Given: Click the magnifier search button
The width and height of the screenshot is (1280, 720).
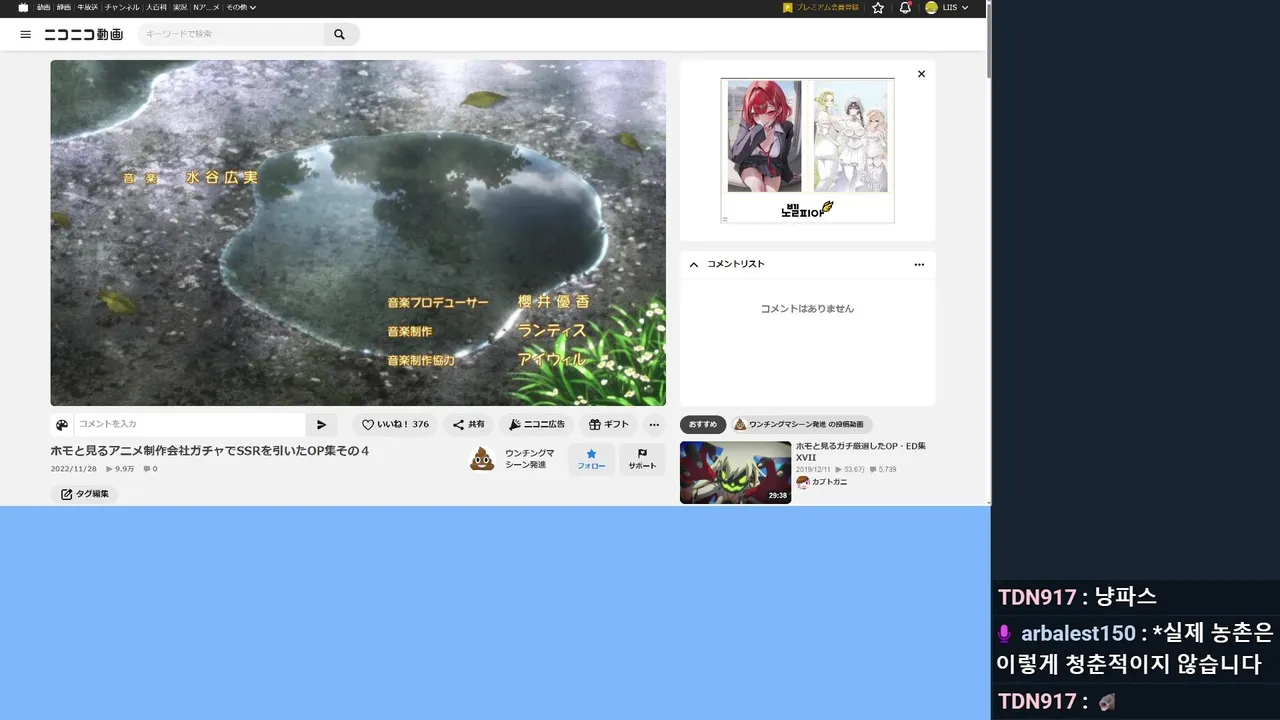Looking at the screenshot, I should (340, 34).
